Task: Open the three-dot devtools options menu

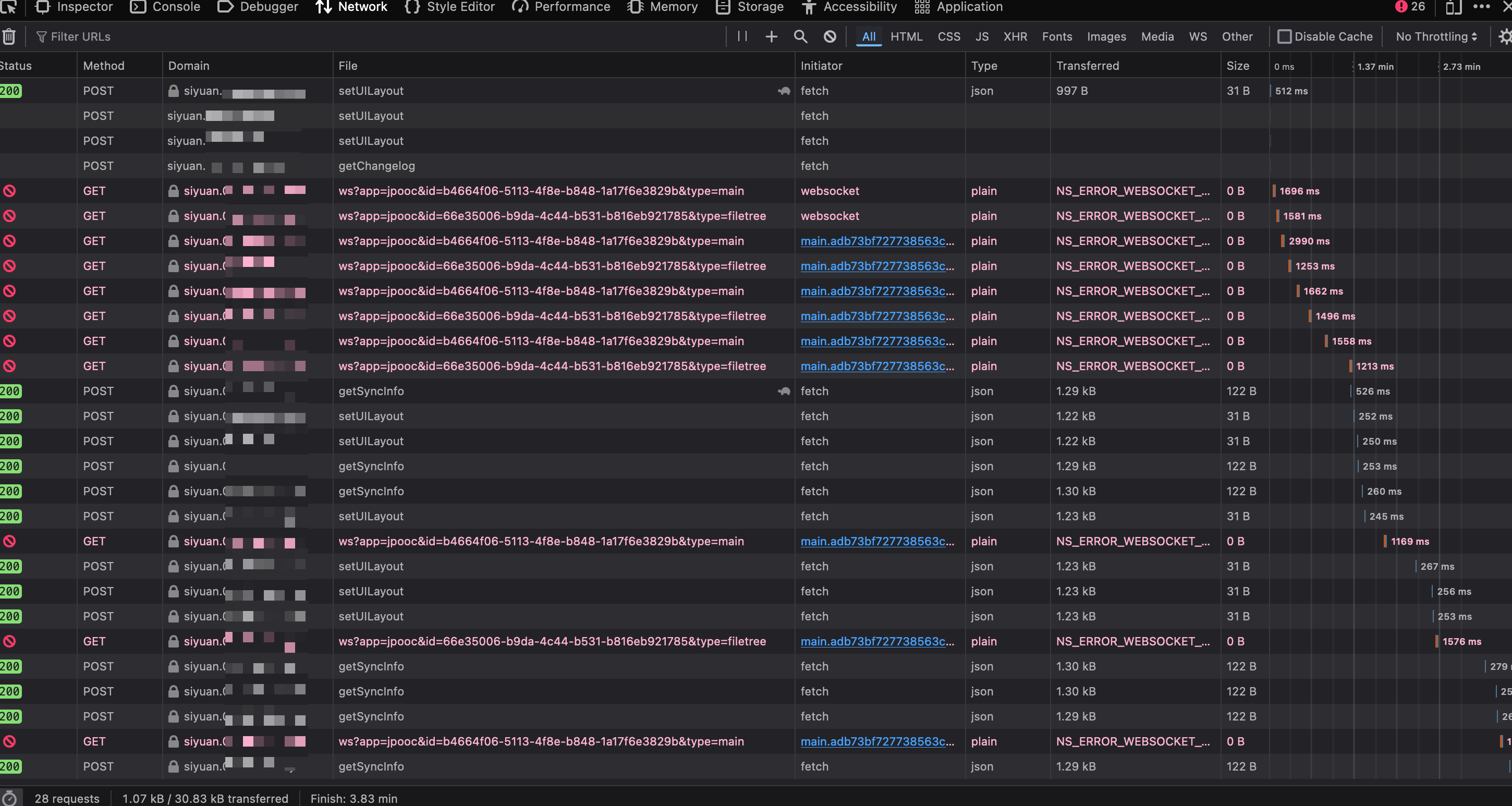Action: point(1481,7)
